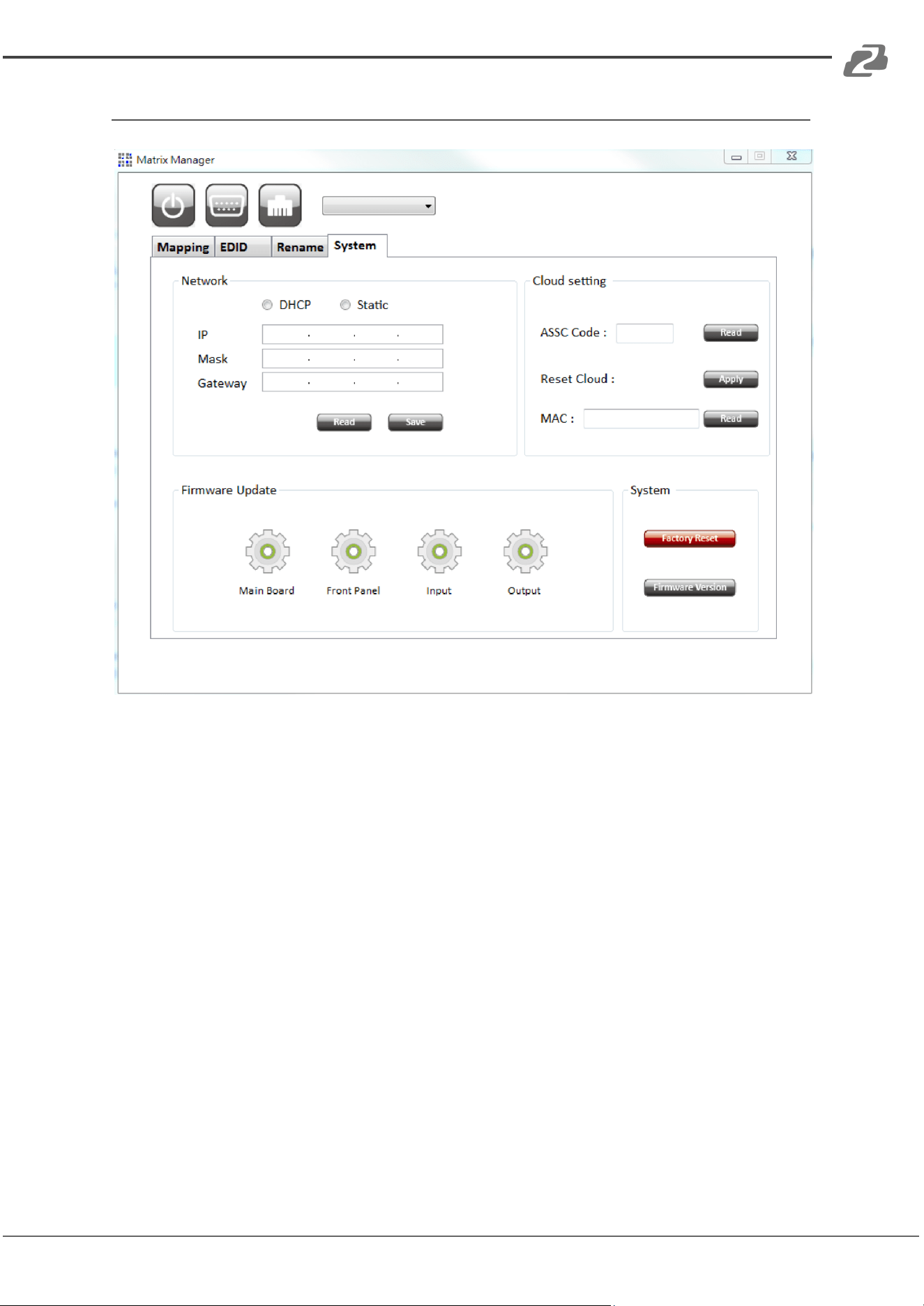Click the power button icon
The height and width of the screenshot is (1306, 924).
tap(173, 205)
